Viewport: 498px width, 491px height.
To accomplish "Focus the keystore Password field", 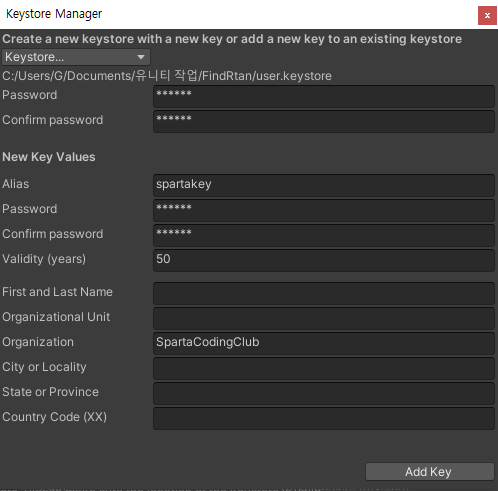I will pos(324,96).
